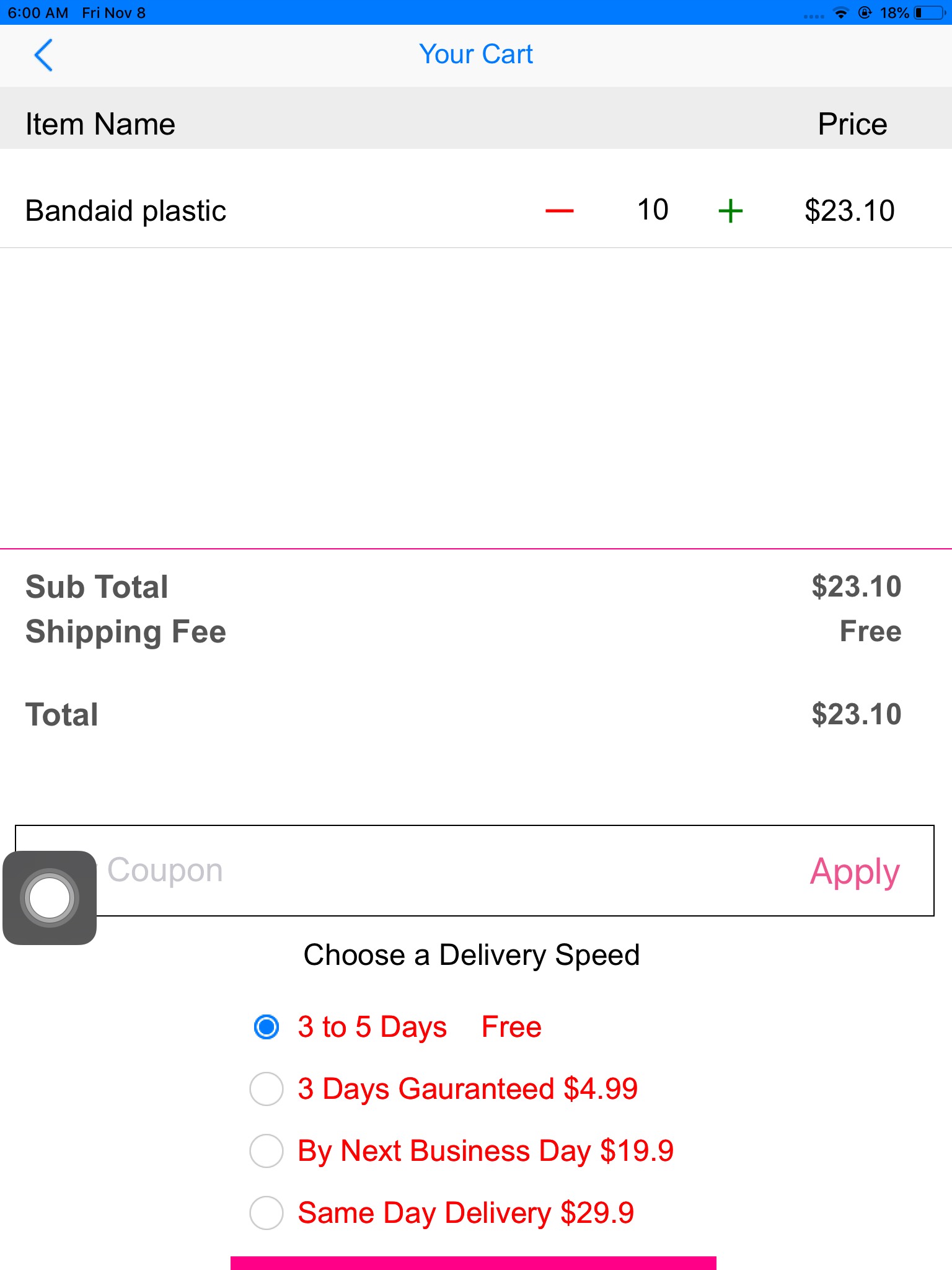952x1270 pixels.
Task: Choose 3 Days Guaranteed $4.99 option
Action: tap(267, 1089)
